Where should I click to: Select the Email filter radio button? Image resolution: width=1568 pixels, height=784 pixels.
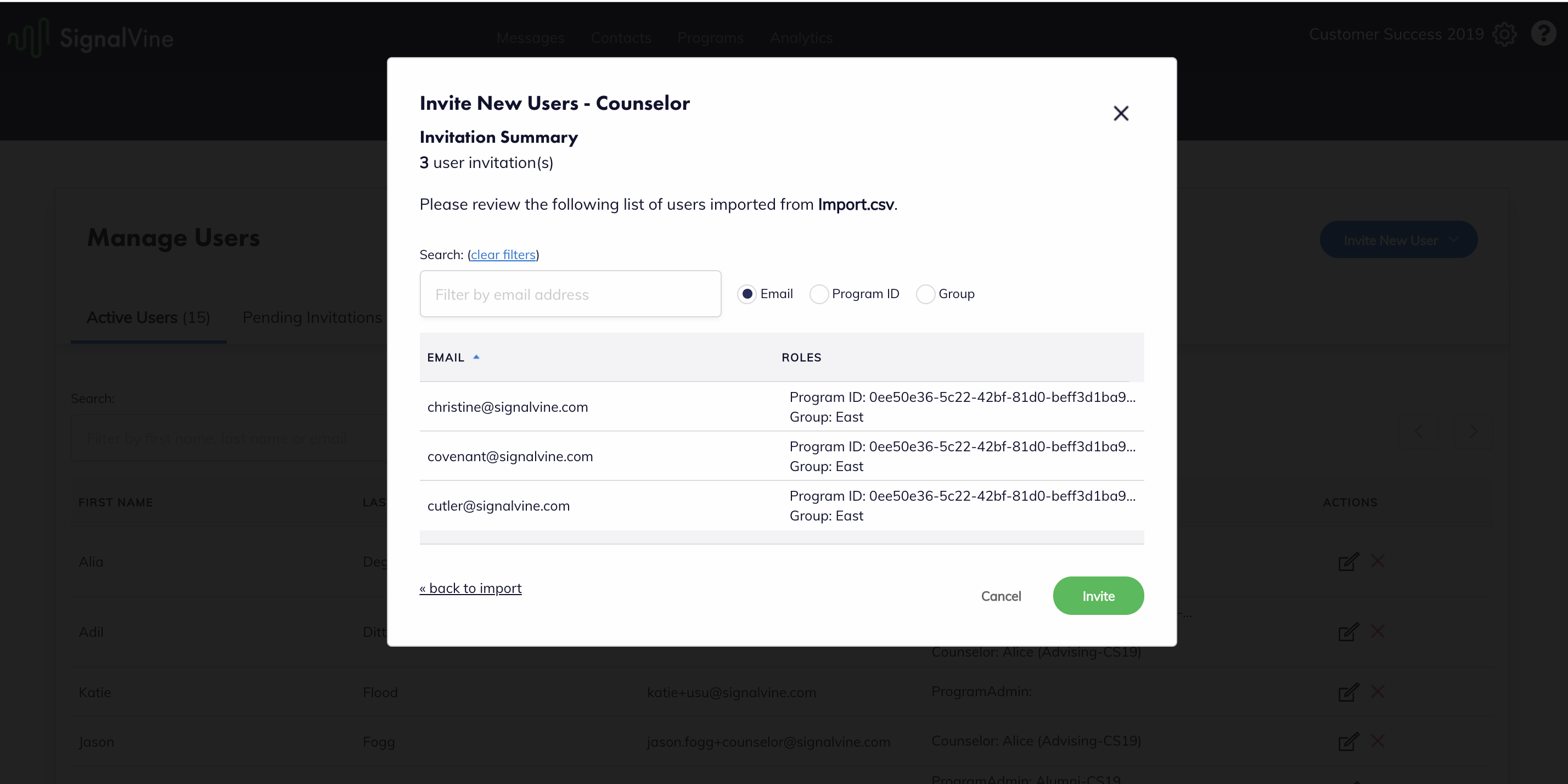[x=747, y=294]
